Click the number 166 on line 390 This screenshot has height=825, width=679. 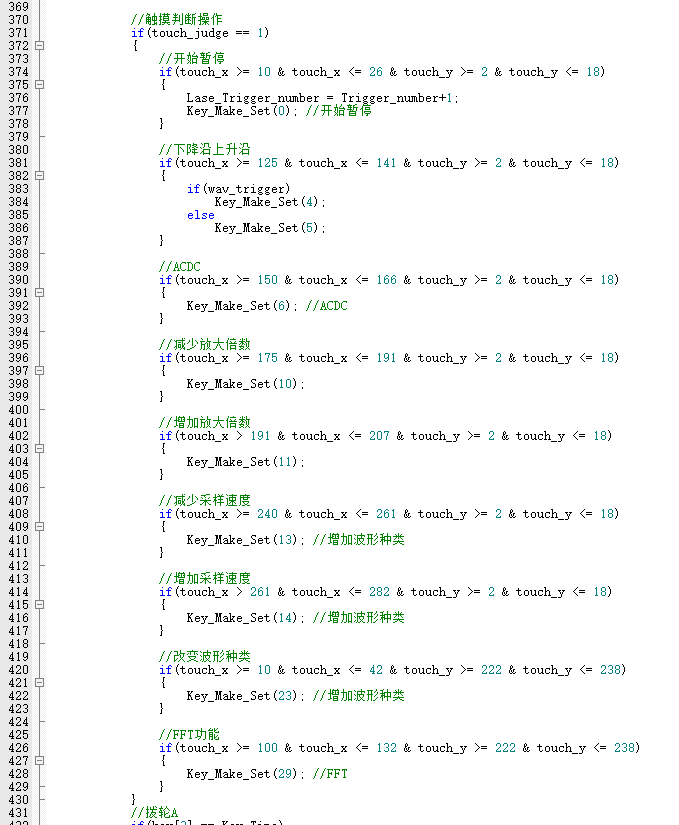point(386,280)
